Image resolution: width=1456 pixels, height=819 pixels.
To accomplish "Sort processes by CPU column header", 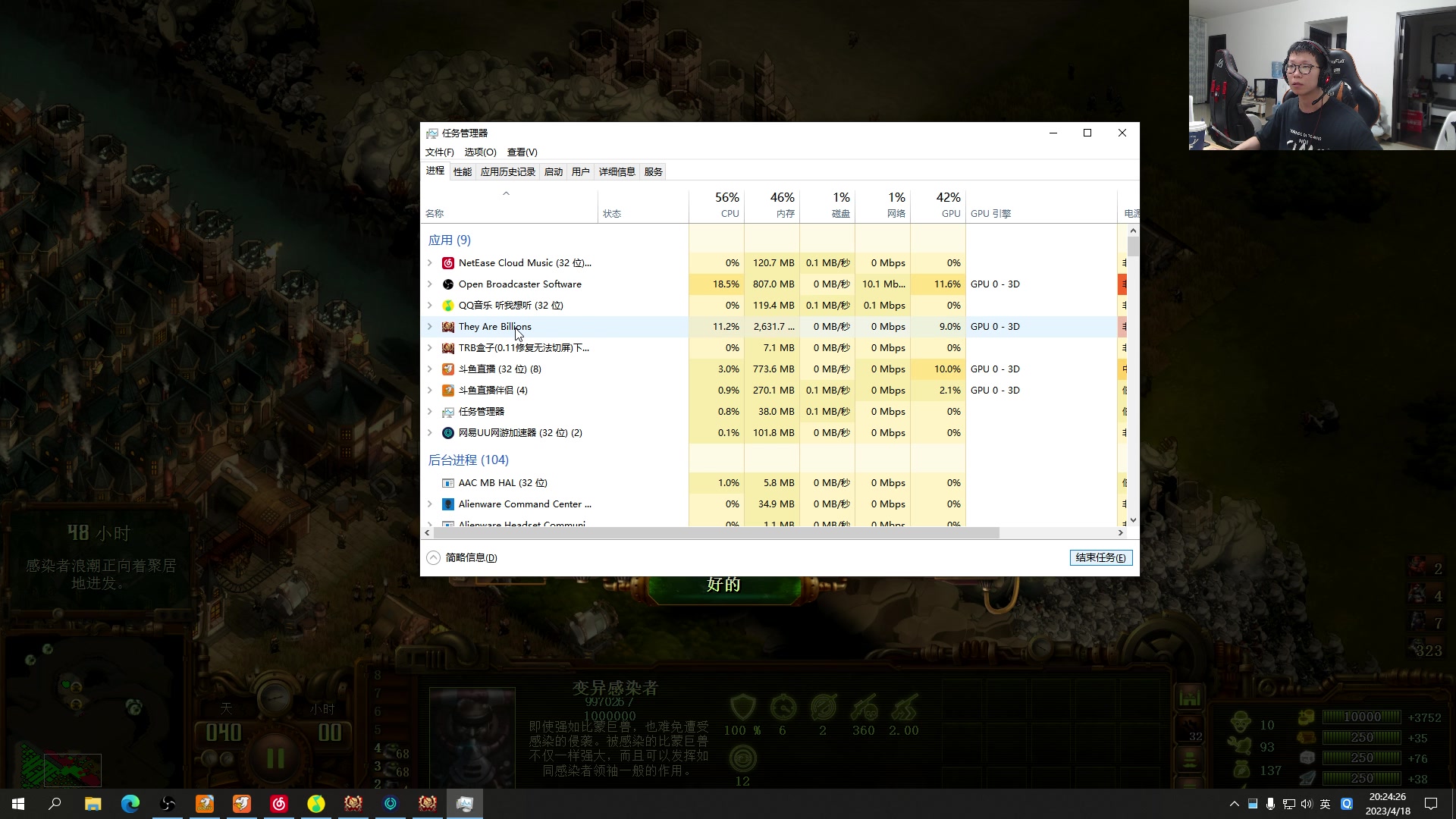I will coord(717,205).
